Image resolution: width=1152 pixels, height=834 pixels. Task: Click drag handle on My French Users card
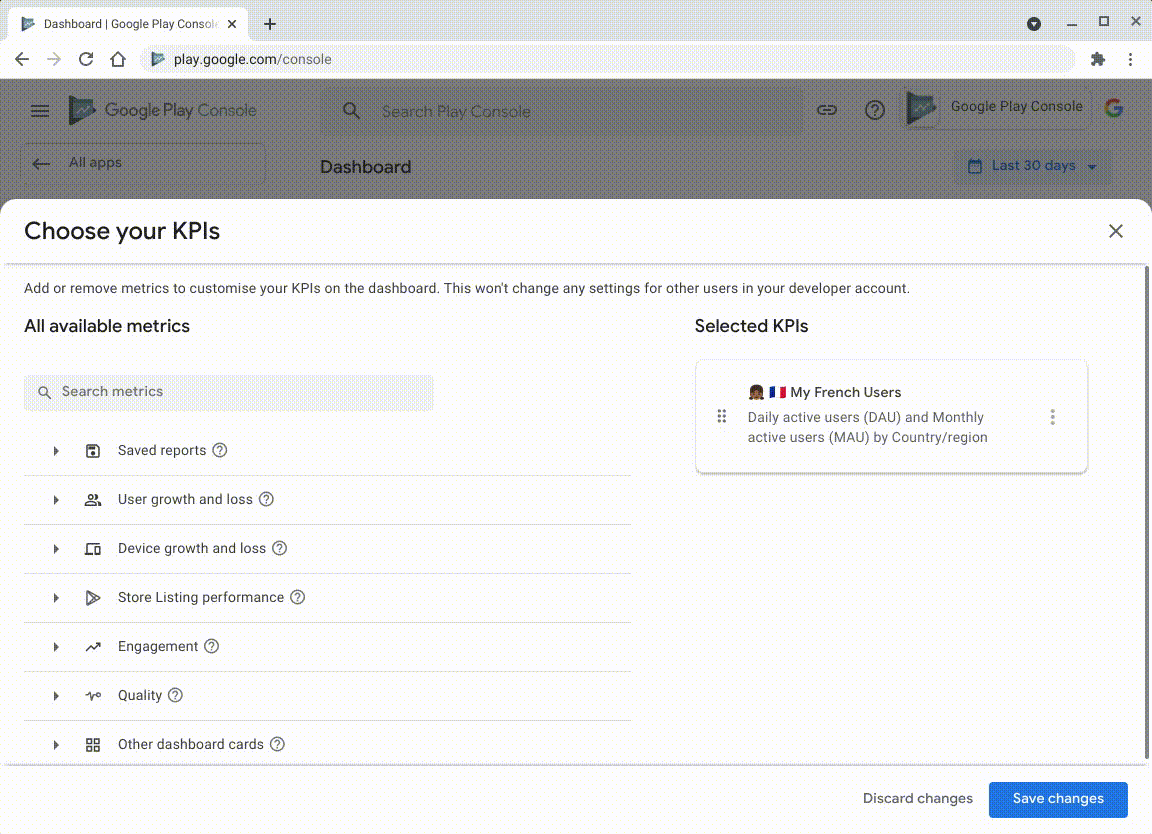[722, 417]
